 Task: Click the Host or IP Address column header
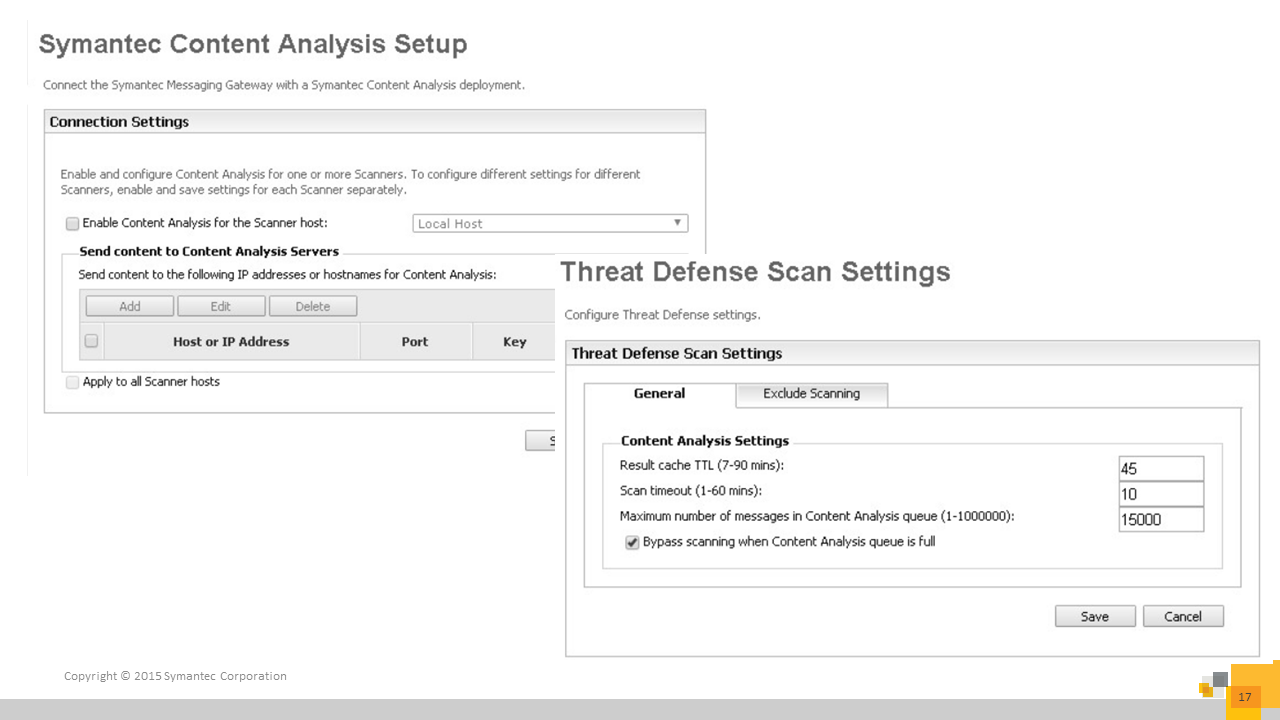pos(231,342)
